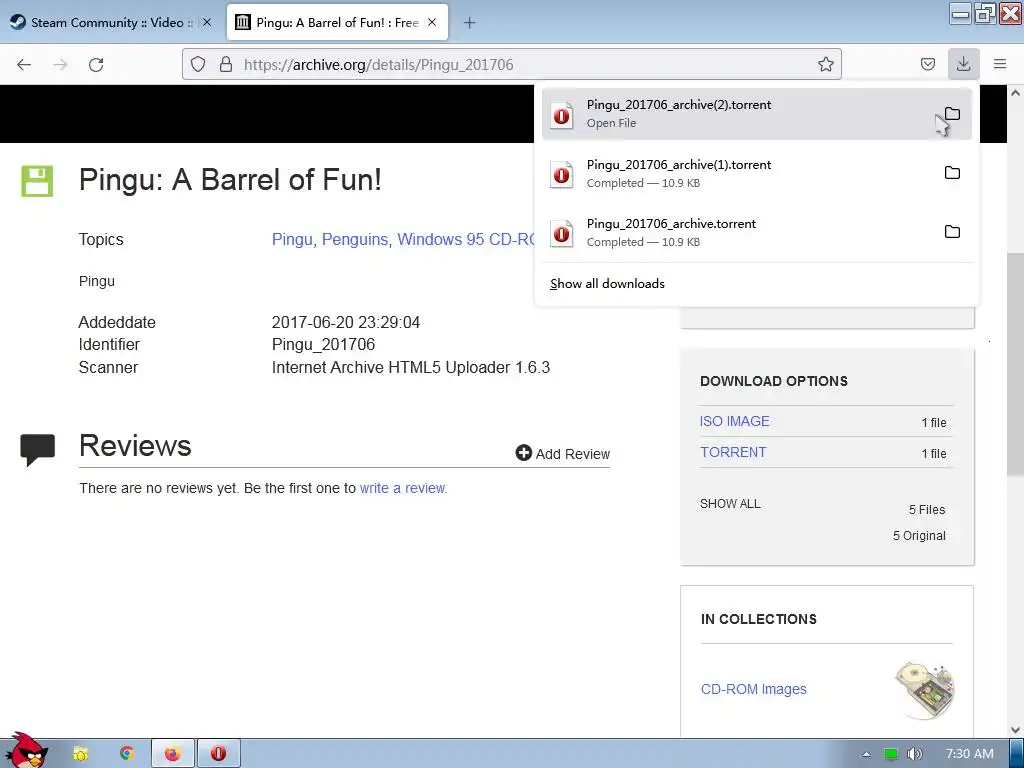This screenshot has height=768, width=1024.
Task: Show Pingu_201706_archive.torrent in folder
Action: pyautogui.click(x=952, y=231)
